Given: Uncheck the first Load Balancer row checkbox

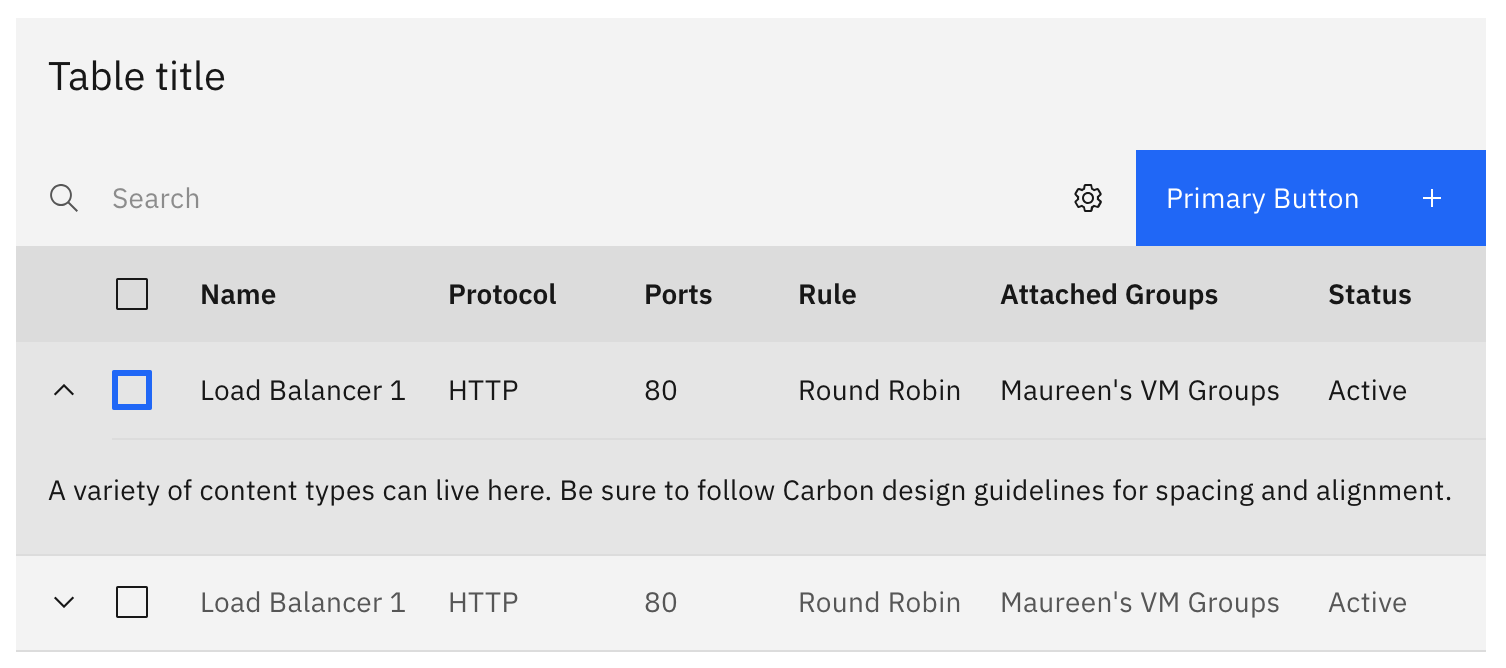Looking at the screenshot, I should (x=131, y=390).
